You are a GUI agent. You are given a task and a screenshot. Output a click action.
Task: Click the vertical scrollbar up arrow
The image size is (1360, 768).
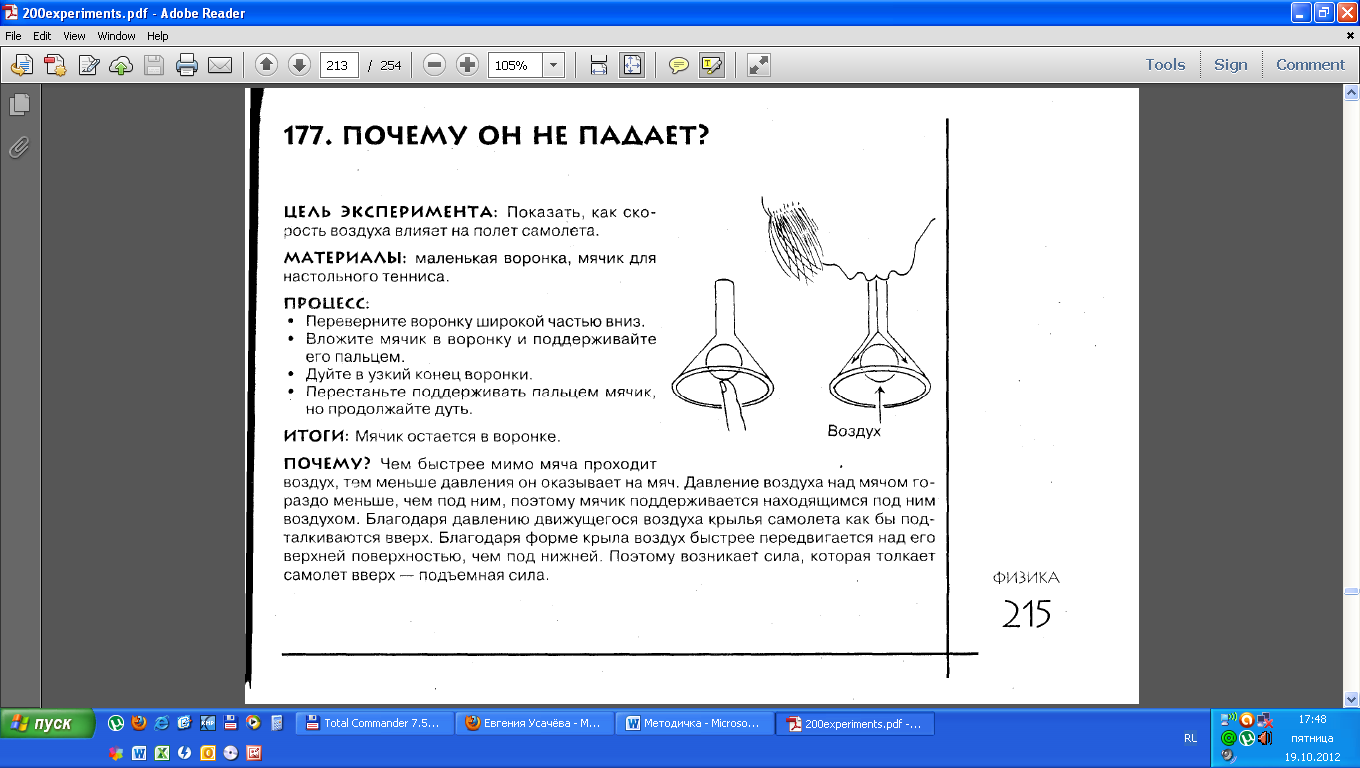[x=1351, y=94]
